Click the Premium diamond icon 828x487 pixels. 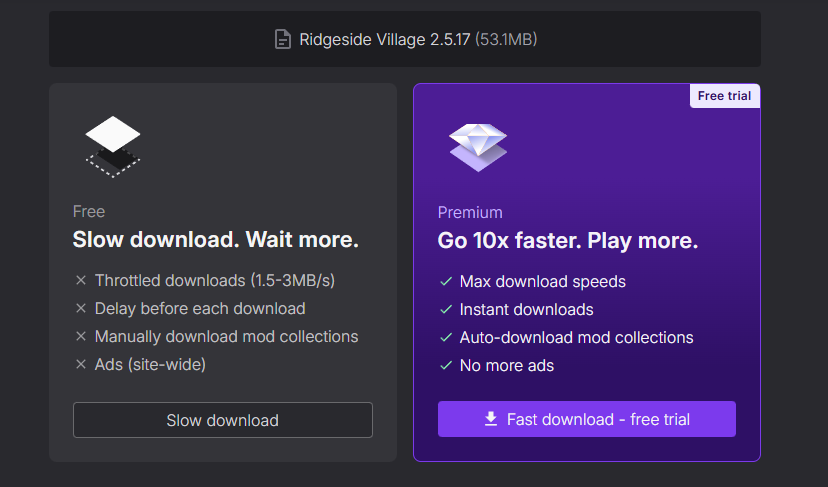coord(477,146)
